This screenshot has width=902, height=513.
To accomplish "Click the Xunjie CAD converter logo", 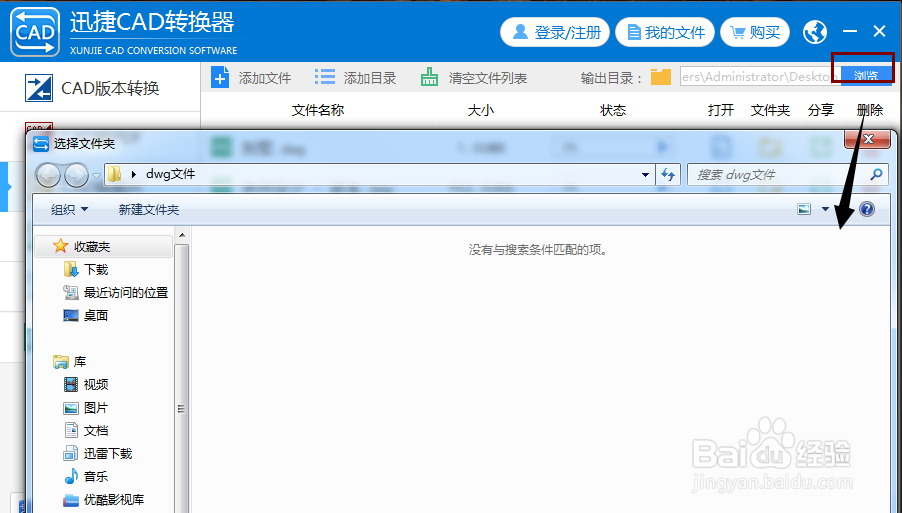I will (x=35, y=32).
